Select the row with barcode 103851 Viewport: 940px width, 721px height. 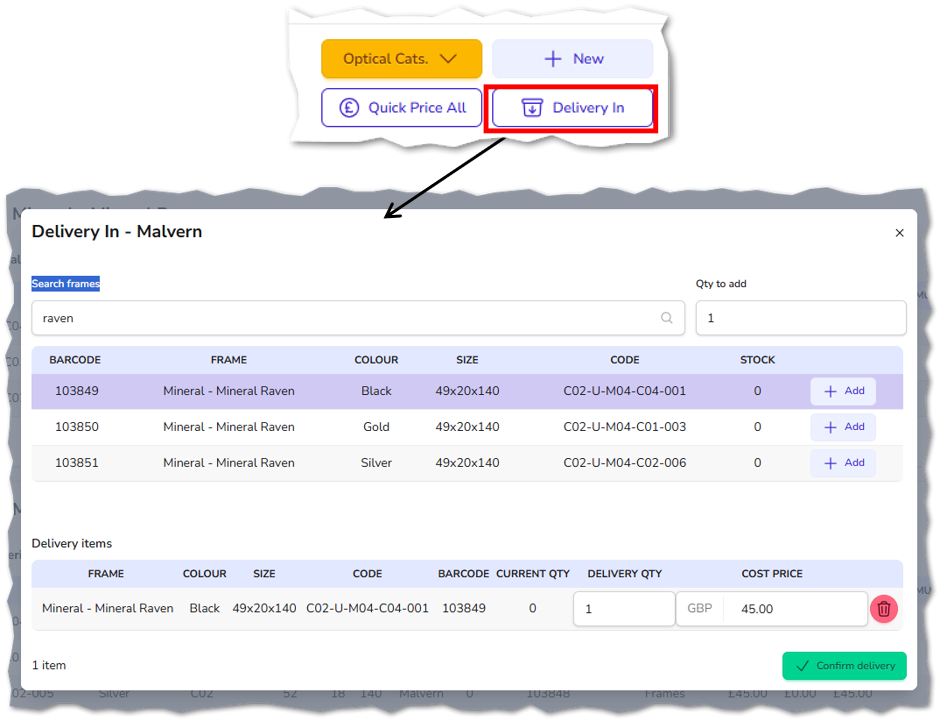467,463
